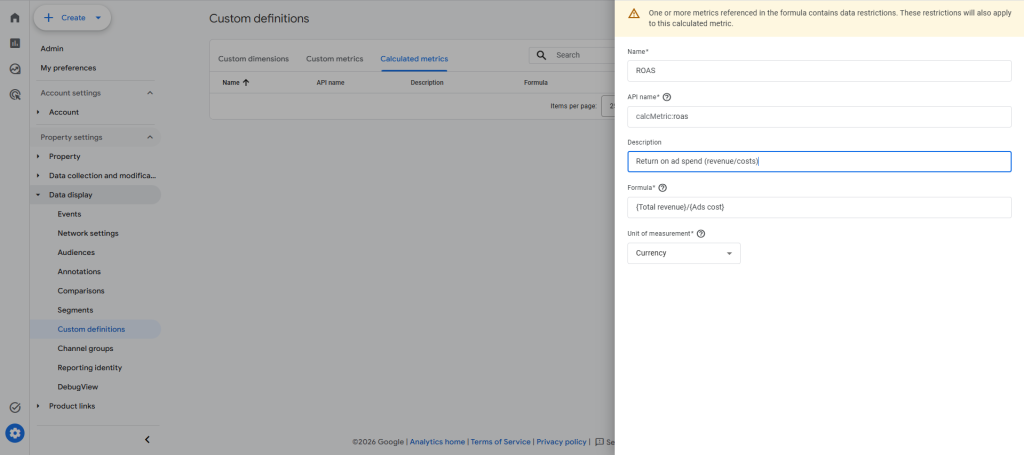Image resolution: width=1024 pixels, height=455 pixels.
Task: Open Comparisons item
Action: click(81, 291)
